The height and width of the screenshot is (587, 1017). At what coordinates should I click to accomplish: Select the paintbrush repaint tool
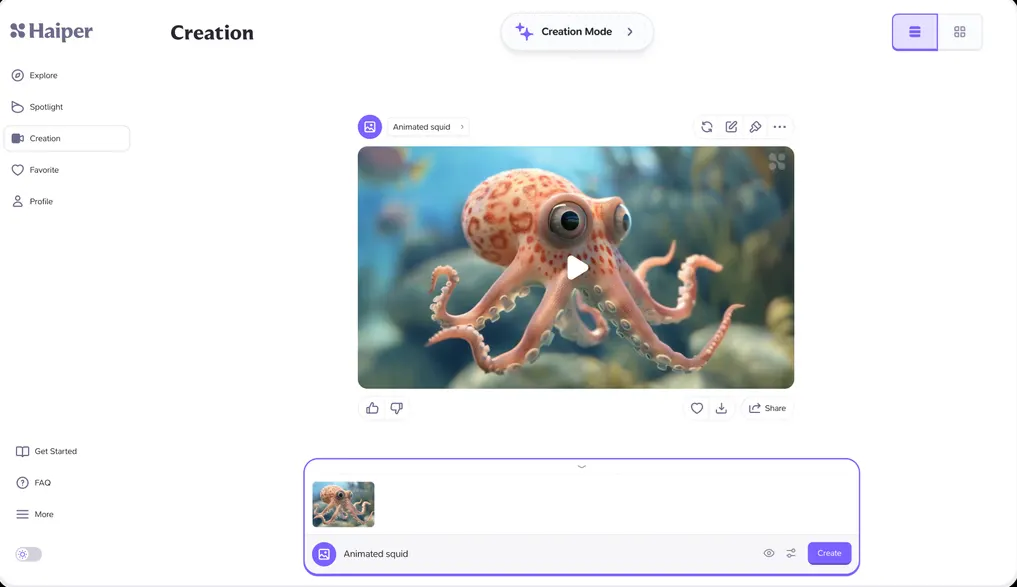(x=755, y=127)
